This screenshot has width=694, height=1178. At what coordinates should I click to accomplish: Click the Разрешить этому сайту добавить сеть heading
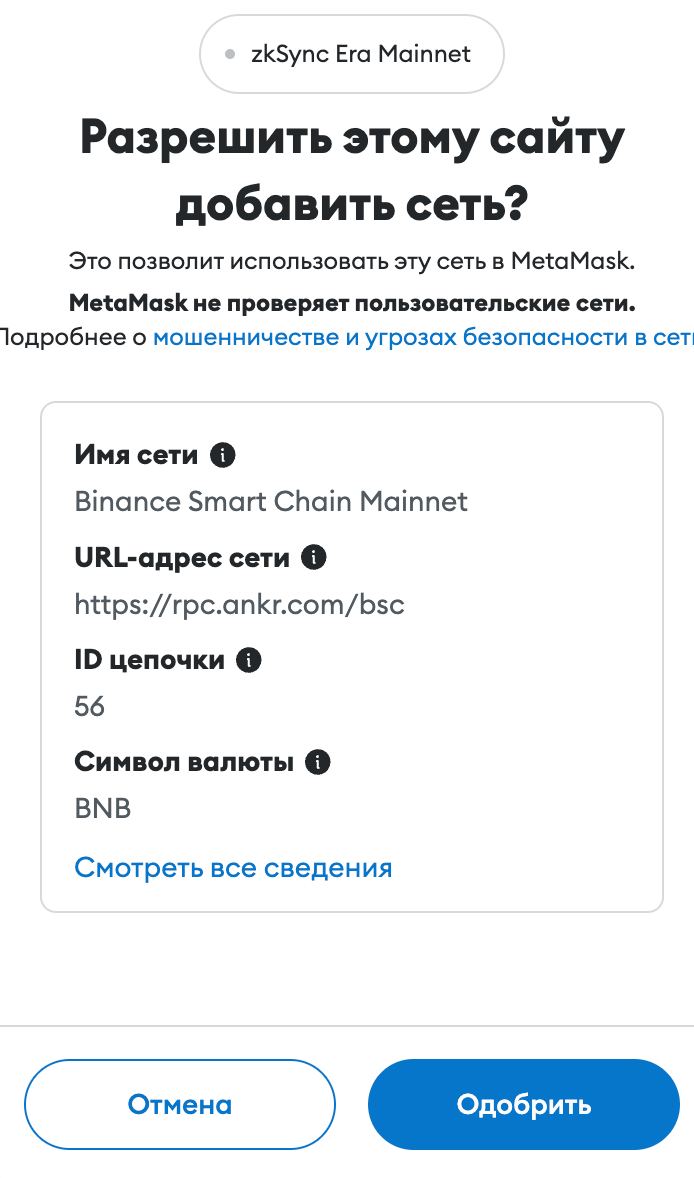pos(352,171)
